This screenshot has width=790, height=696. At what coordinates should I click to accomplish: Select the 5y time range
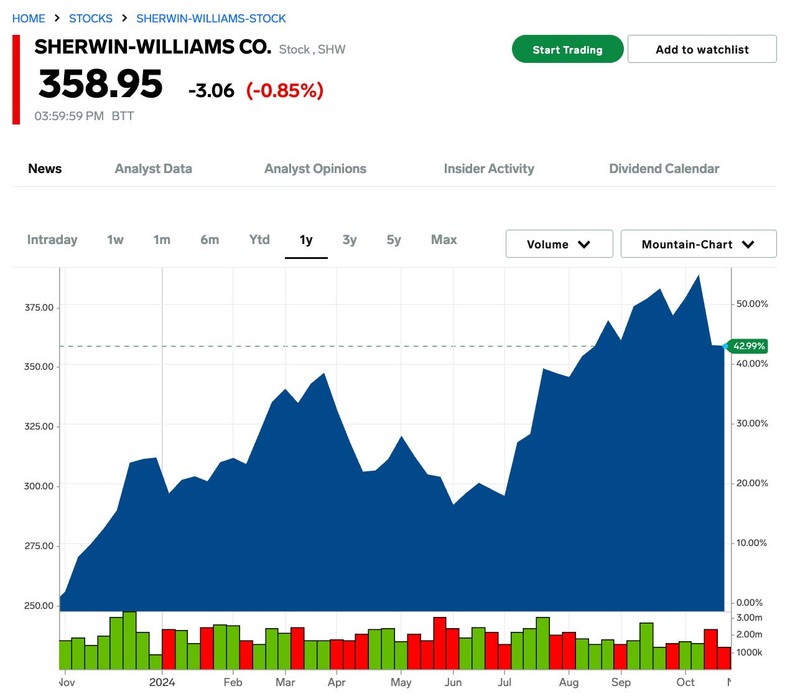pos(394,240)
